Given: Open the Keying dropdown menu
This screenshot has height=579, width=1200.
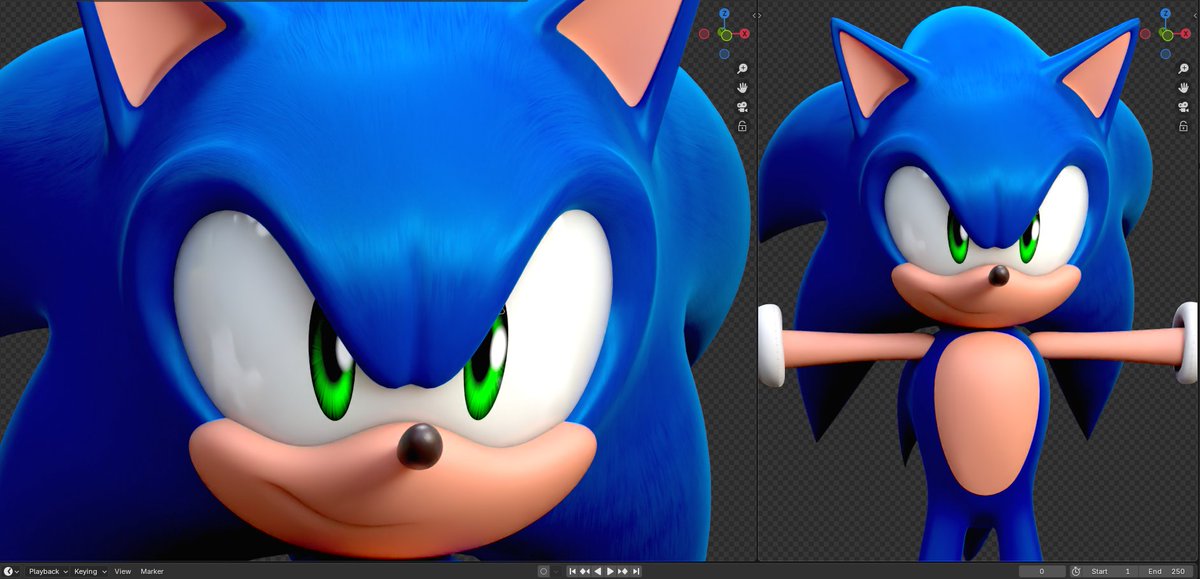Looking at the screenshot, I should (x=90, y=571).
